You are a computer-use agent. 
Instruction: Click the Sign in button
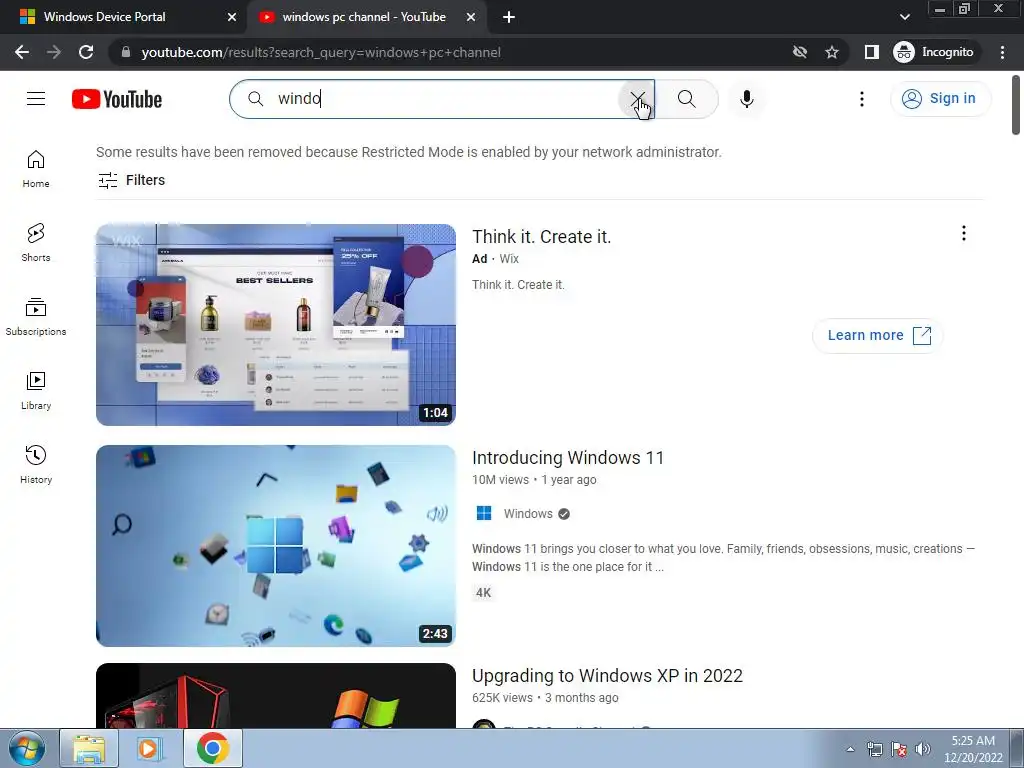(940, 99)
